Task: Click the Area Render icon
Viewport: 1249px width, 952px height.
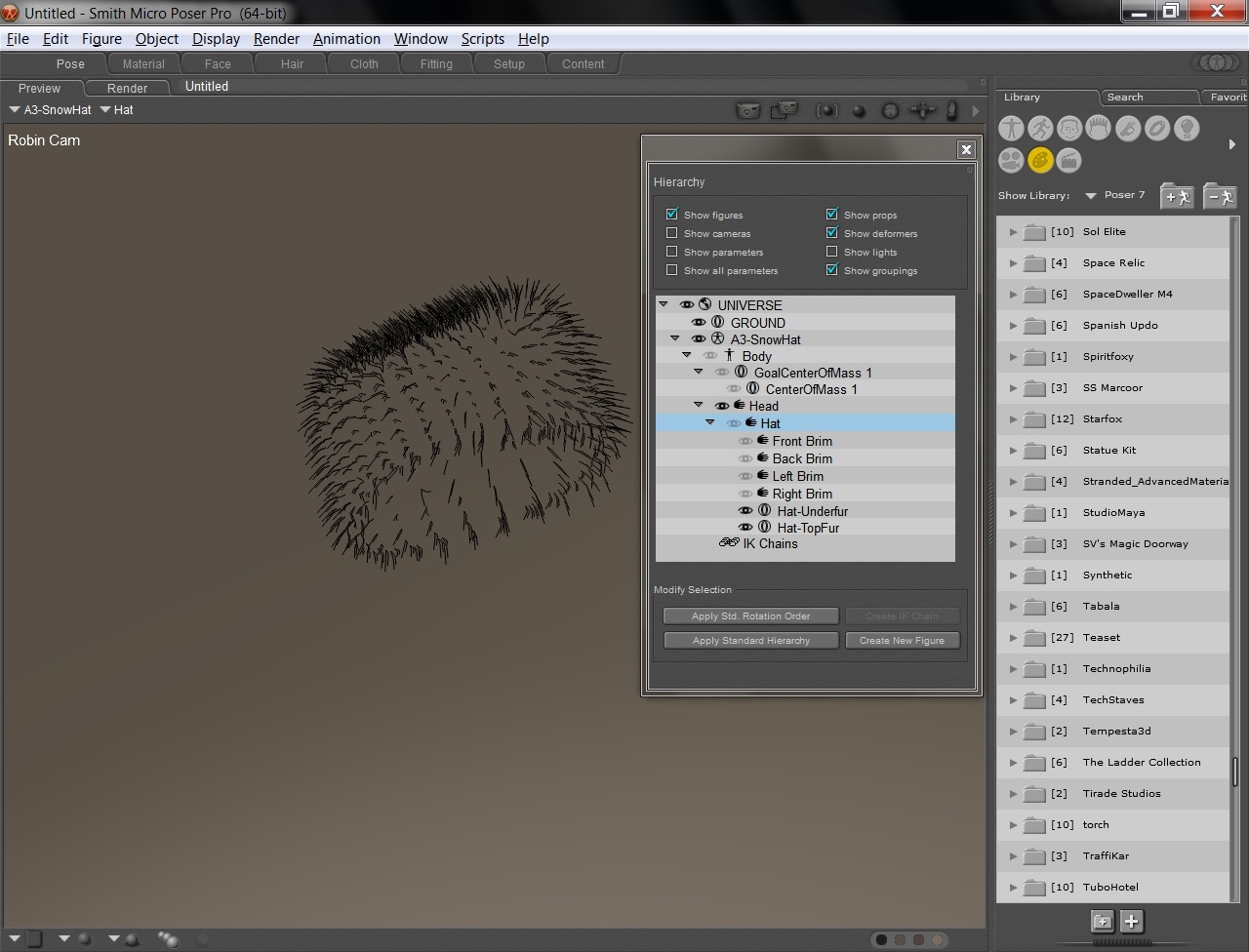Action: tap(783, 110)
